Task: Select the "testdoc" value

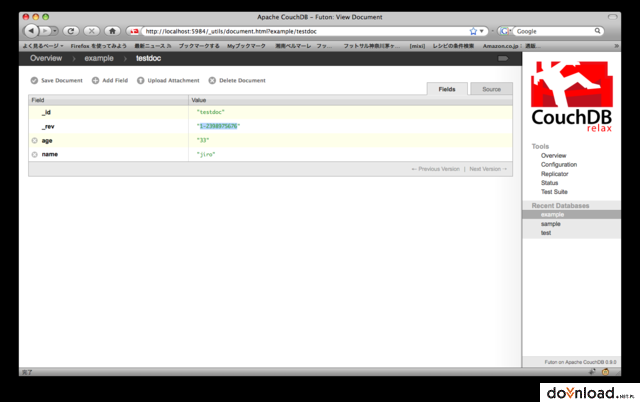Action: [x=211, y=112]
